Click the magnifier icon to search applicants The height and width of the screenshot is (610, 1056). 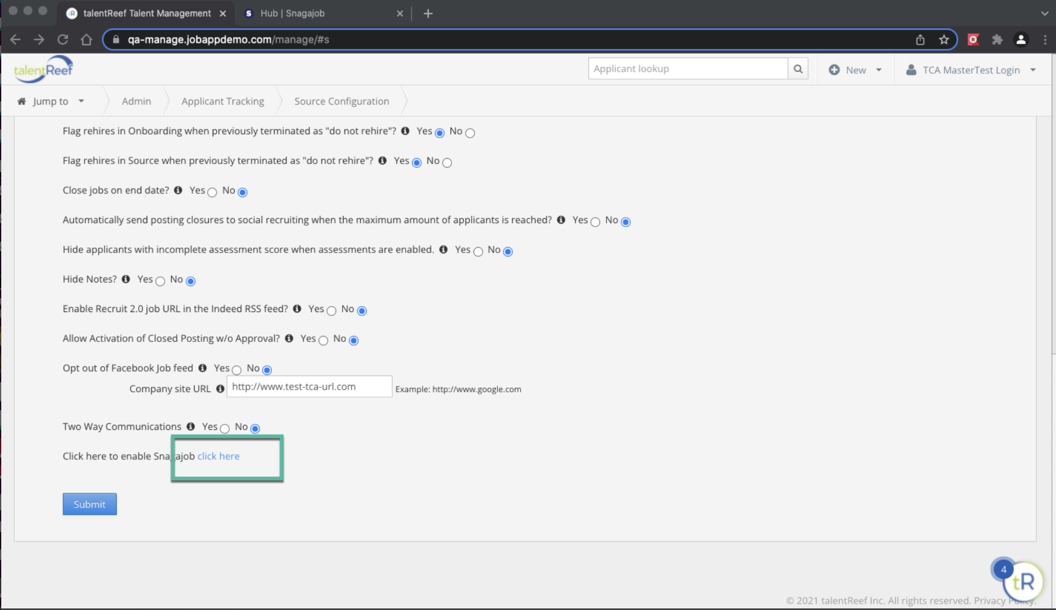(797, 68)
